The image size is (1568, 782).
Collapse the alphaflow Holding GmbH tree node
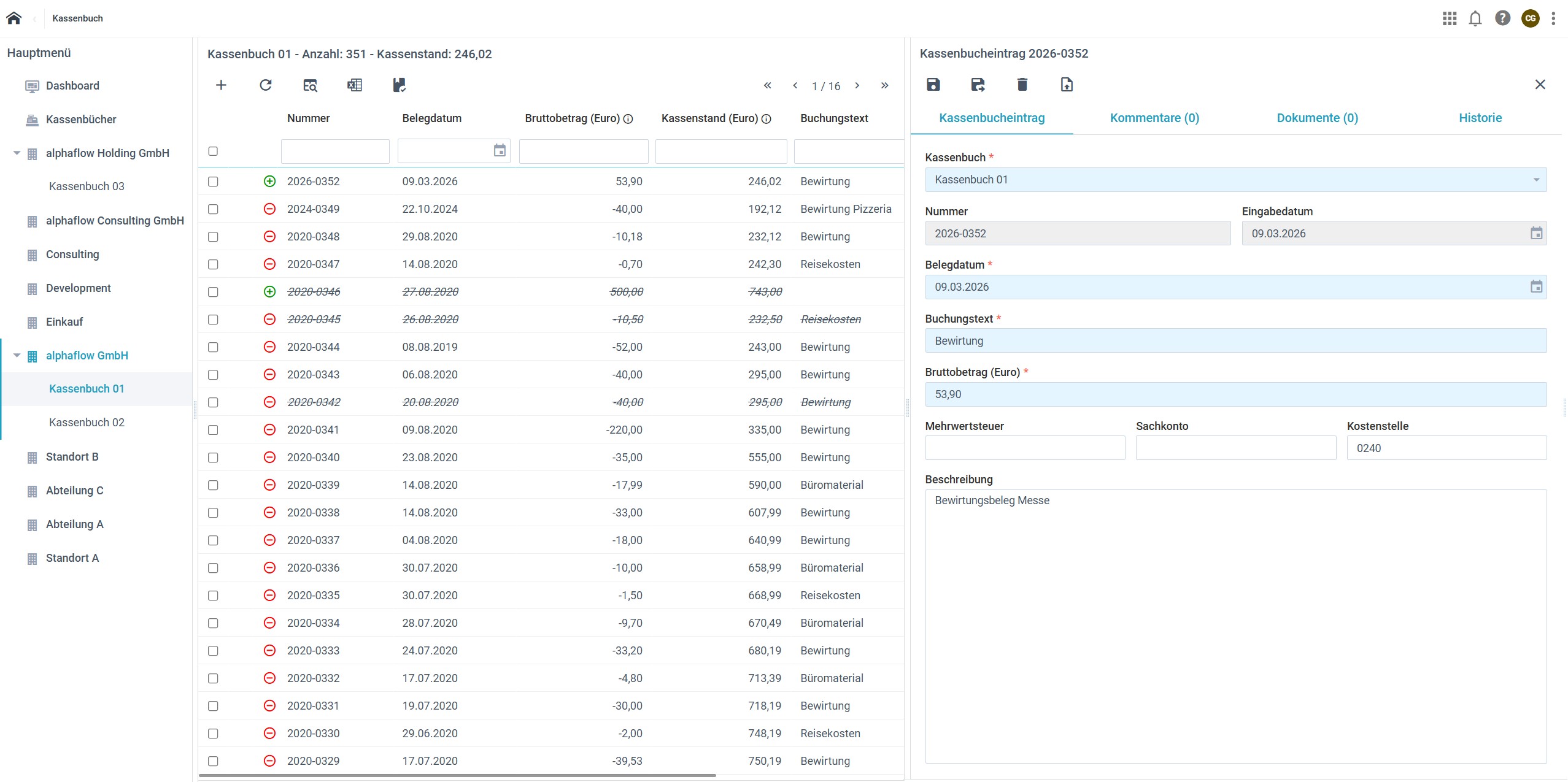[x=17, y=153]
